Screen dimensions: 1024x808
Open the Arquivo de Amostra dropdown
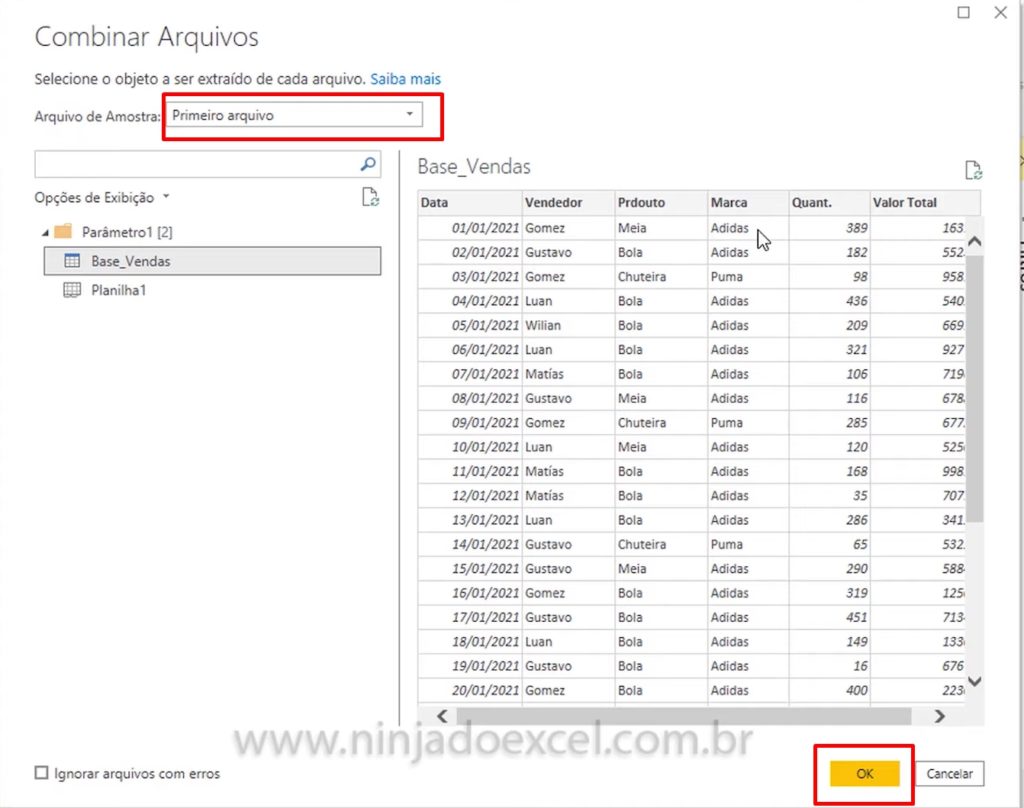pyautogui.click(x=410, y=115)
